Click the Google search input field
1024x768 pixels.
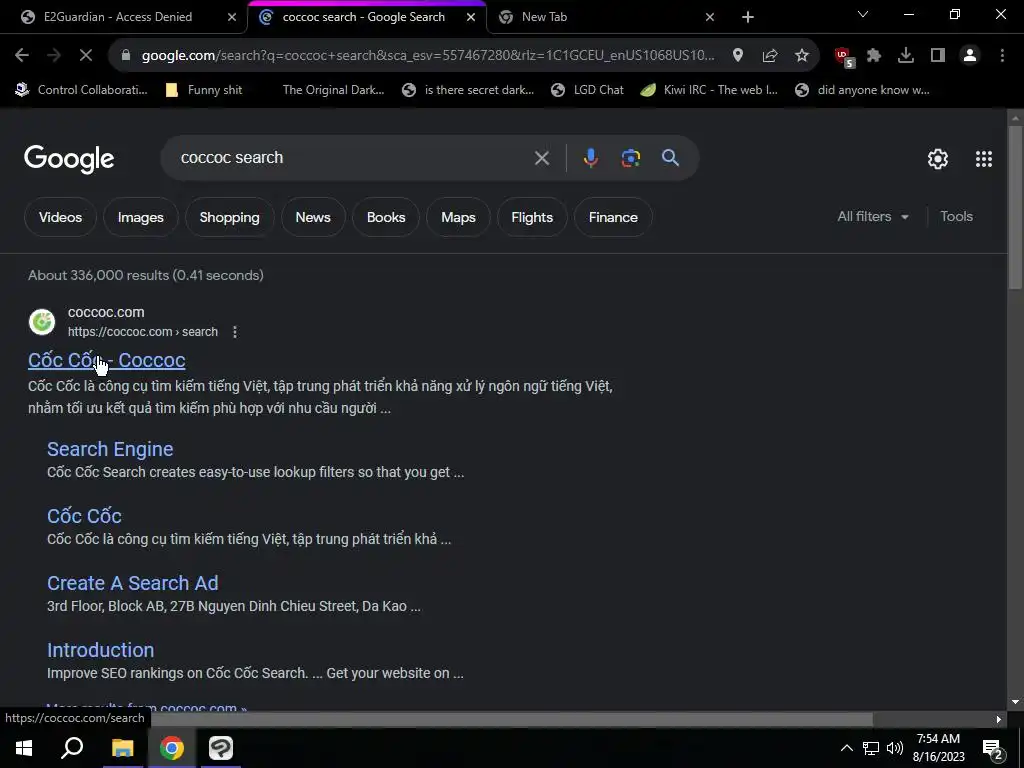coord(353,158)
